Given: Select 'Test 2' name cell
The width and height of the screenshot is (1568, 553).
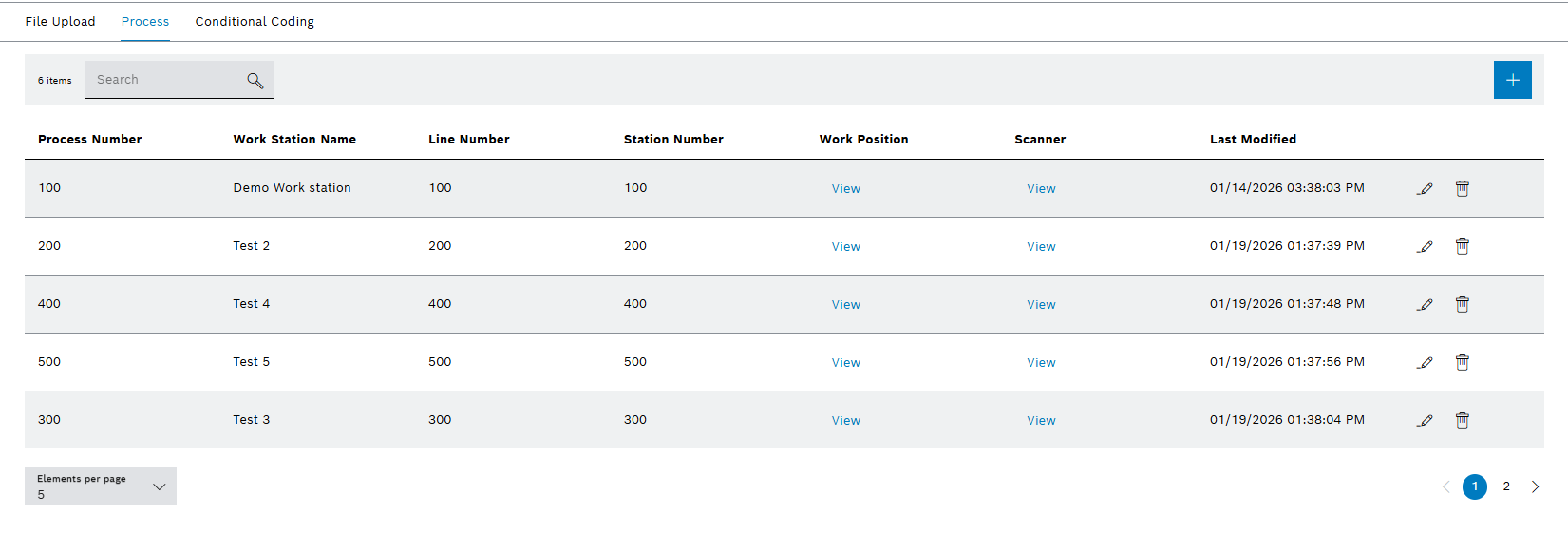Looking at the screenshot, I should 252,246.
